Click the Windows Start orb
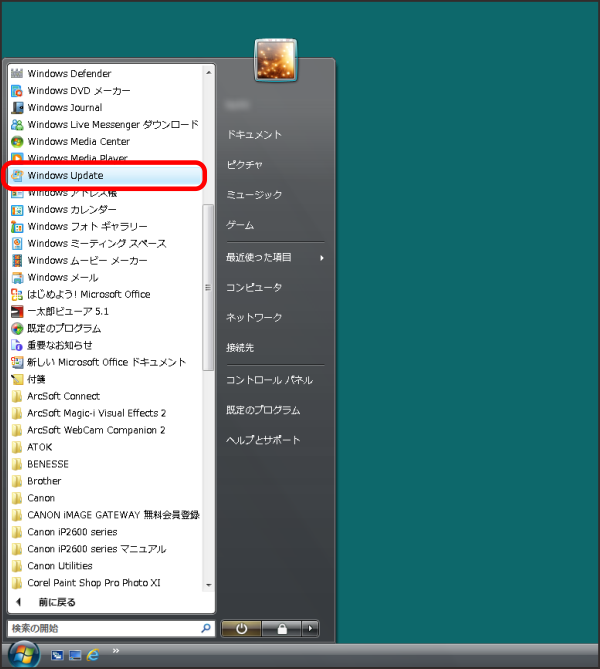 [23, 655]
